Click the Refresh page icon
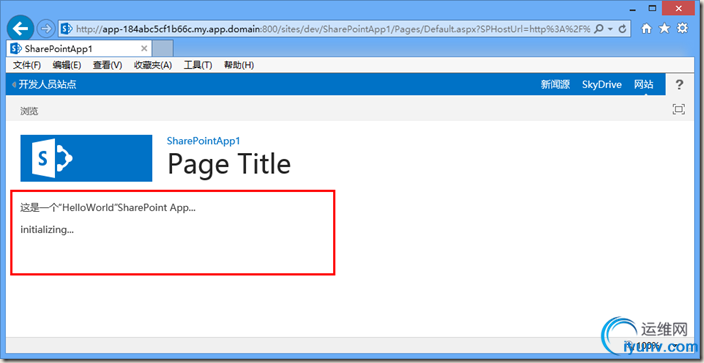 click(x=622, y=29)
